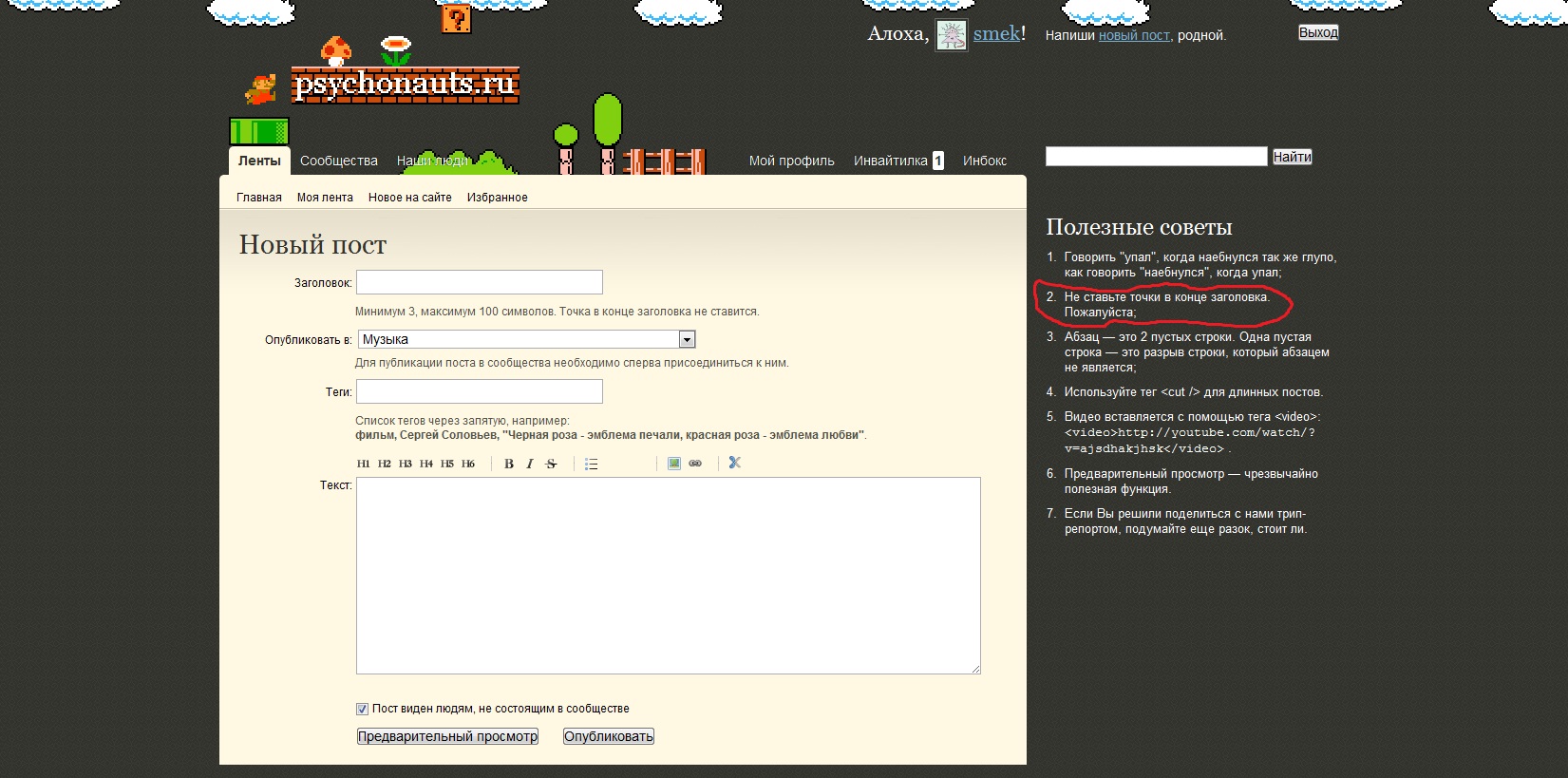Click the psychonauts.ru site logo
Screen dimensions: 1568x778
click(x=405, y=85)
